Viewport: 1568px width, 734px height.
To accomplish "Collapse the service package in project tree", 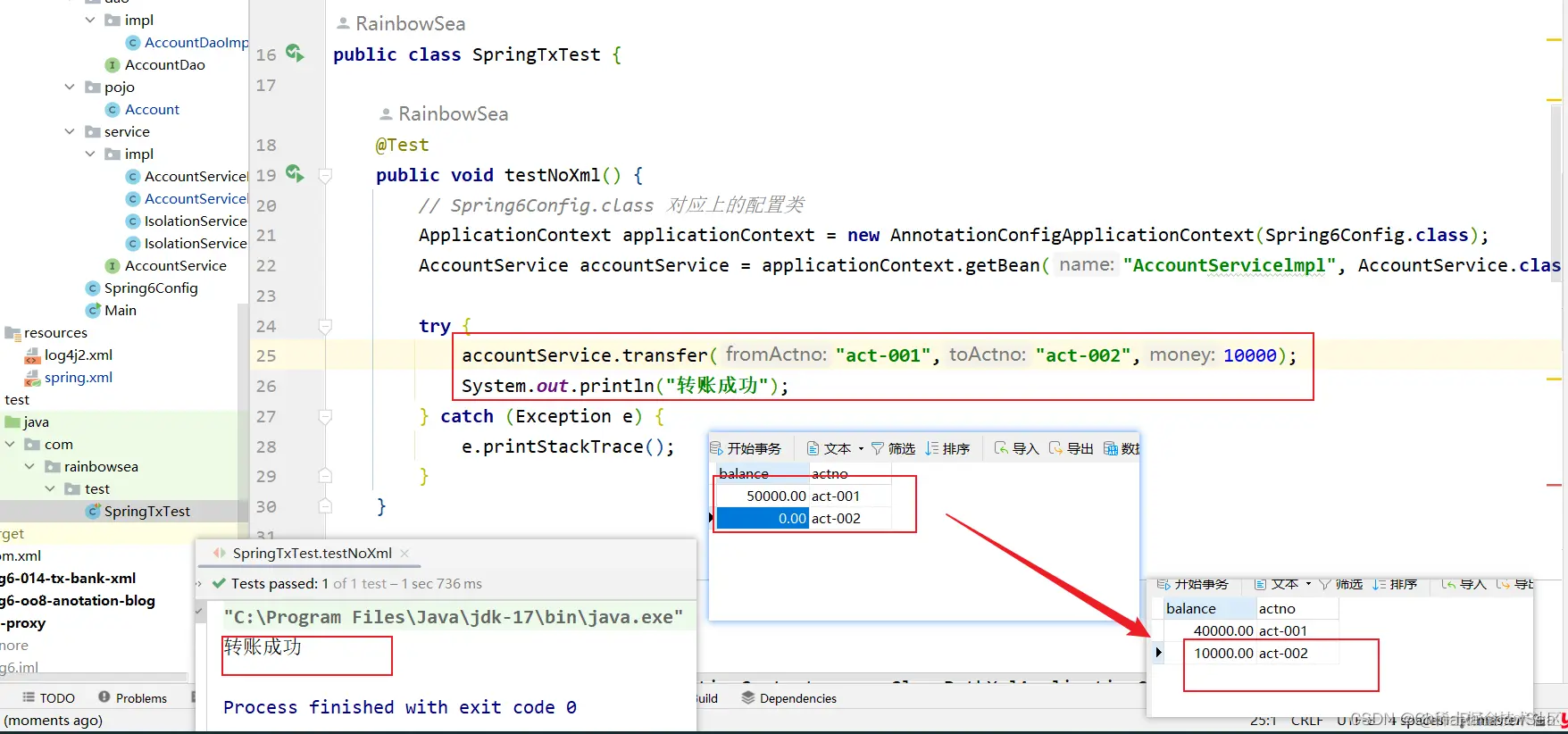I will [70, 131].
